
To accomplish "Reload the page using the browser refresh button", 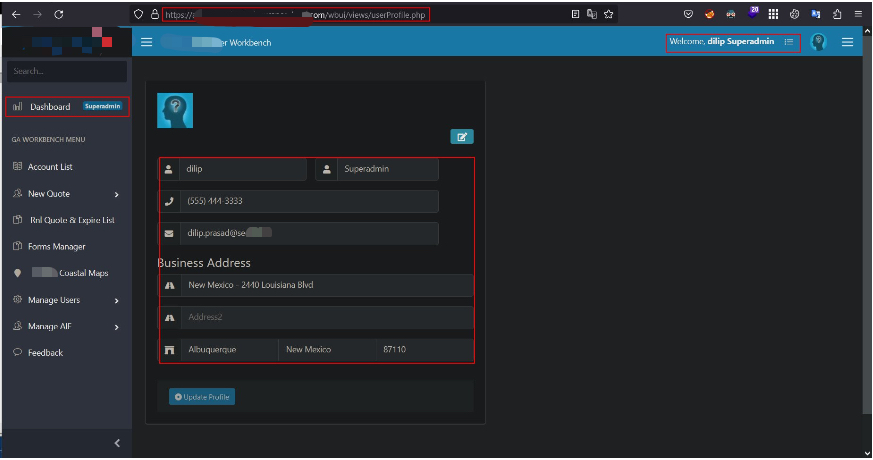I will click(59, 15).
